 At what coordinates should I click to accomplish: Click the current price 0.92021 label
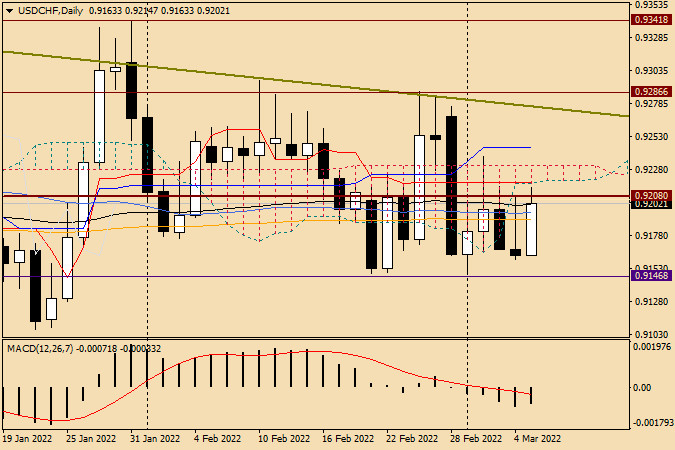coord(651,204)
